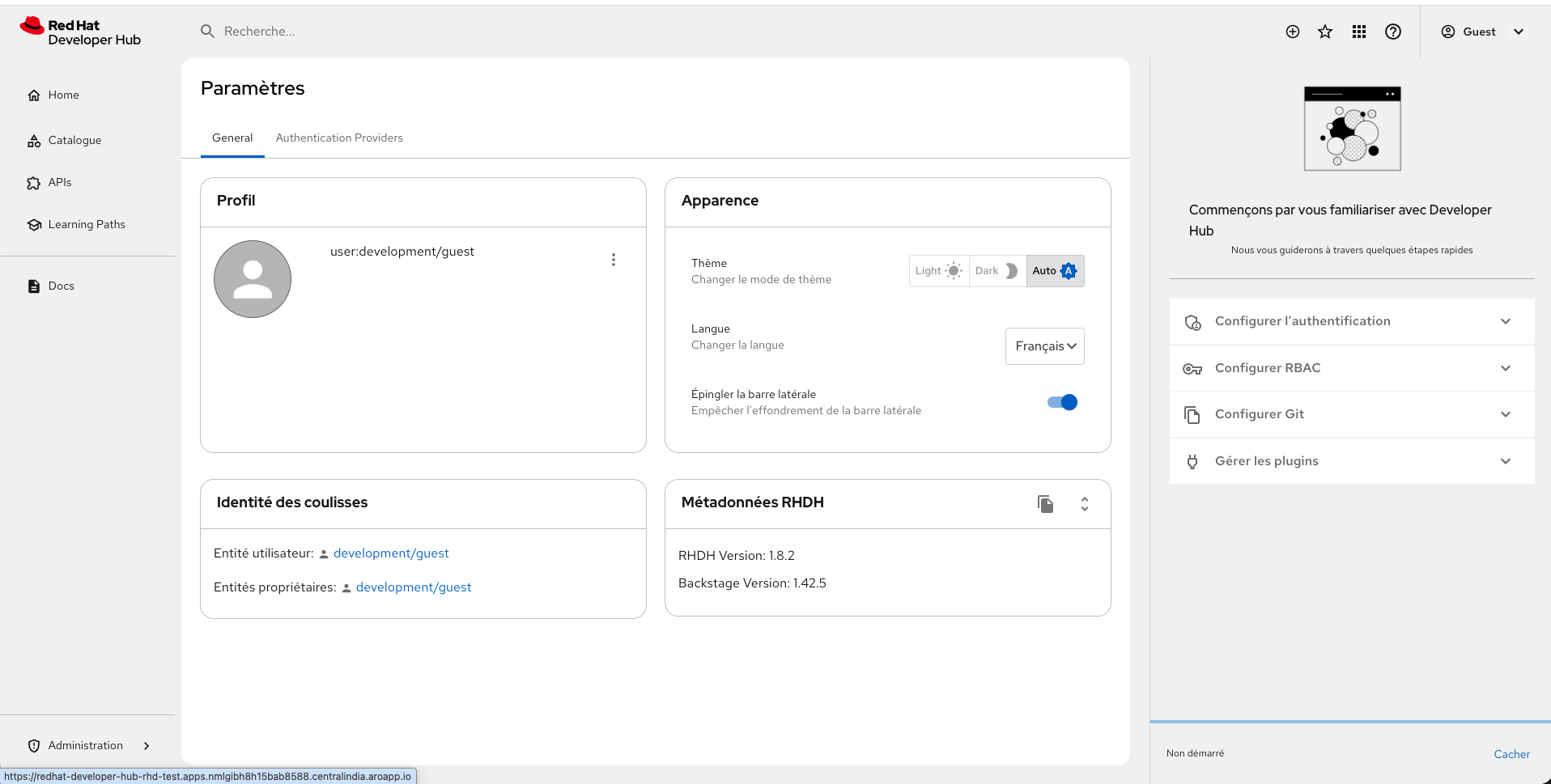
Task: Expand the Gérer les plugins section
Action: coord(1351,461)
